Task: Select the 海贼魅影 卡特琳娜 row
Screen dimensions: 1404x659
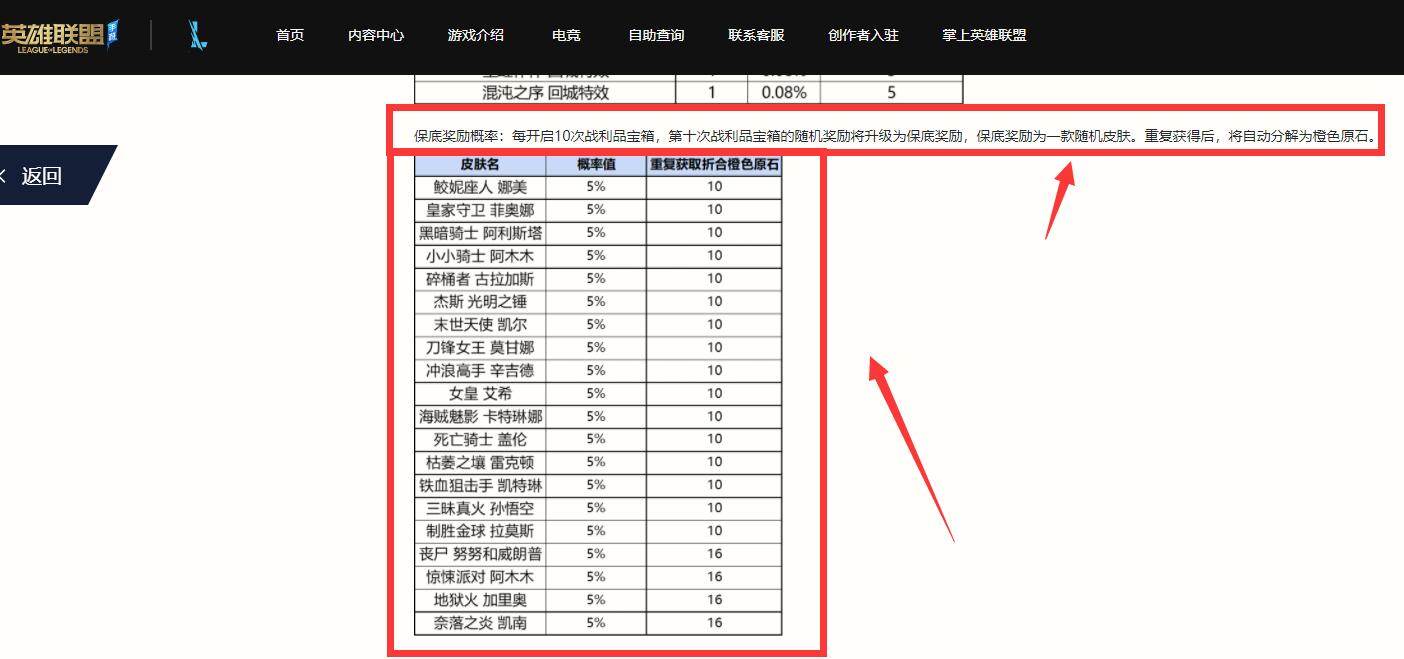Action: click(x=598, y=417)
